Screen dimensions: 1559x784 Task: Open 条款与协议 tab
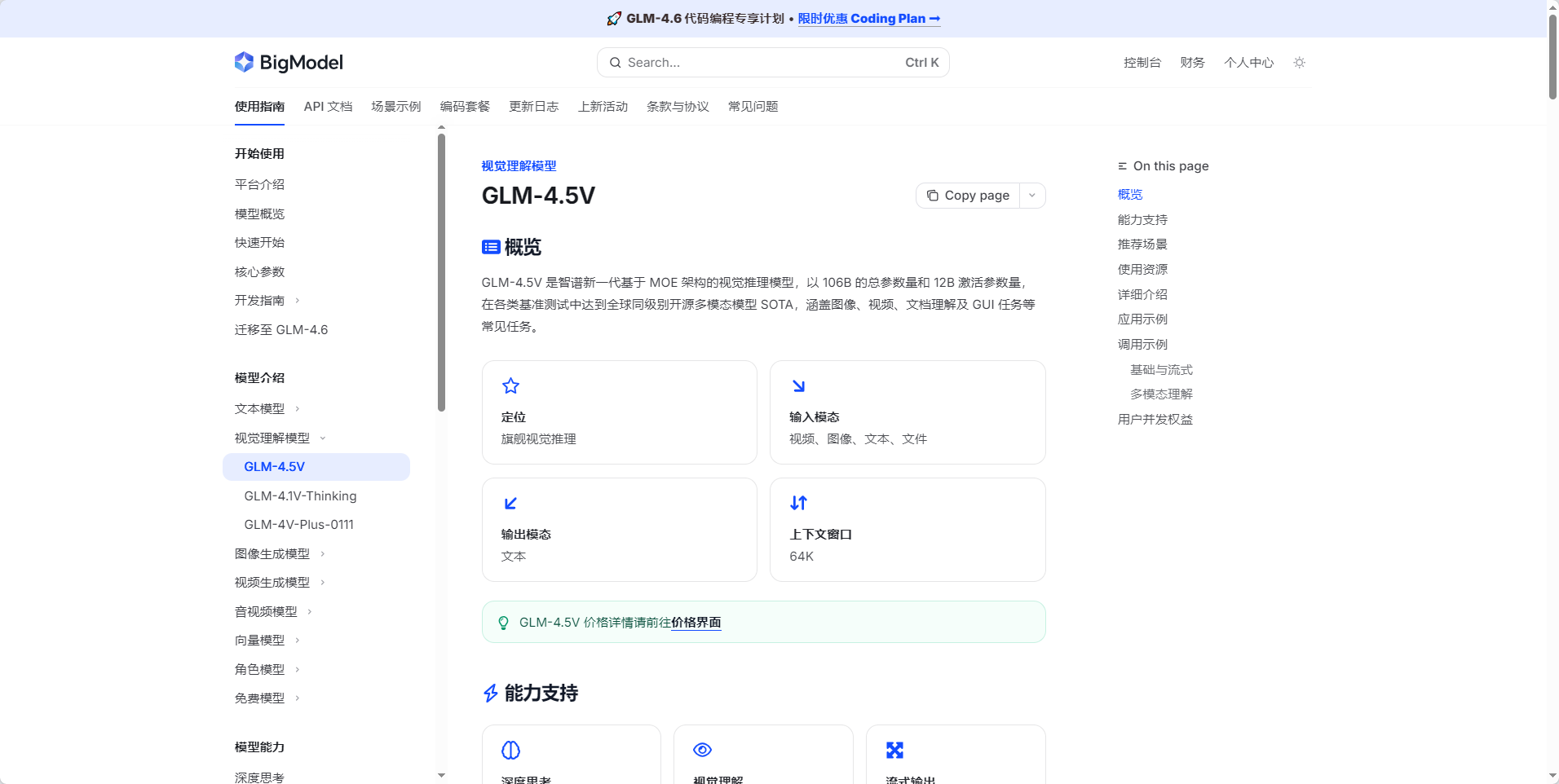[x=678, y=107]
